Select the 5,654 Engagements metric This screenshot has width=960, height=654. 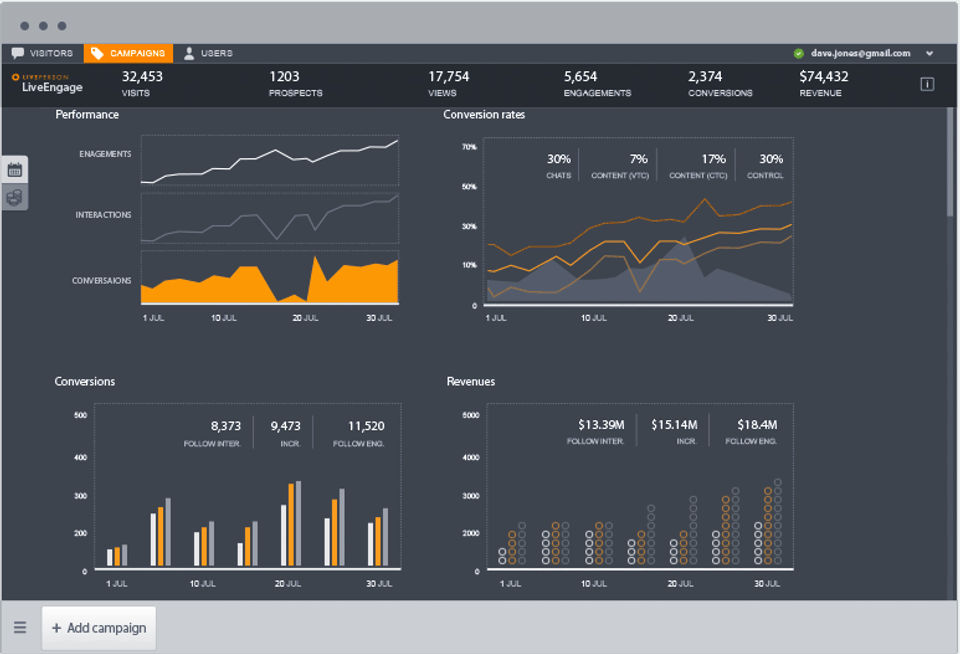coord(597,84)
